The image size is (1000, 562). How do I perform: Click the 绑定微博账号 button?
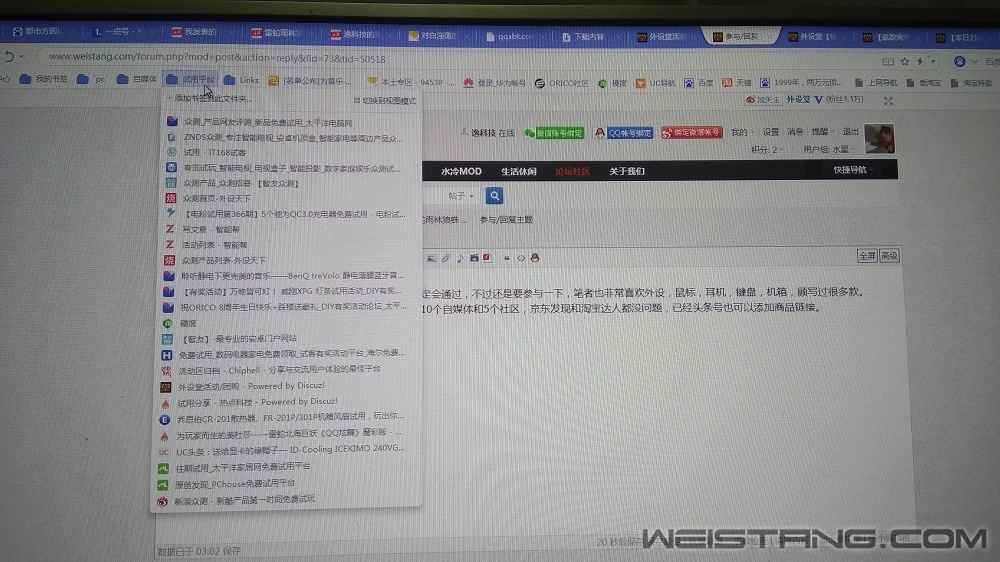coord(692,133)
